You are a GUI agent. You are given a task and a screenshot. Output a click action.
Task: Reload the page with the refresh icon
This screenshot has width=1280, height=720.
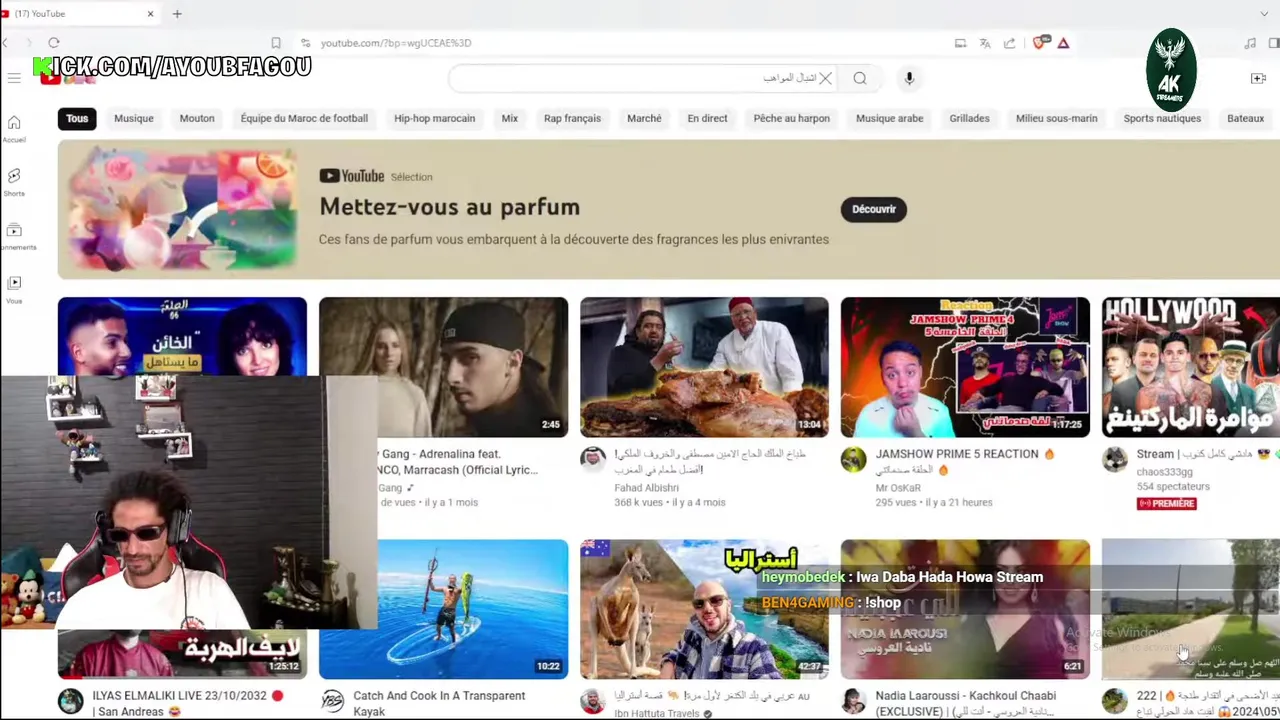coord(54,43)
